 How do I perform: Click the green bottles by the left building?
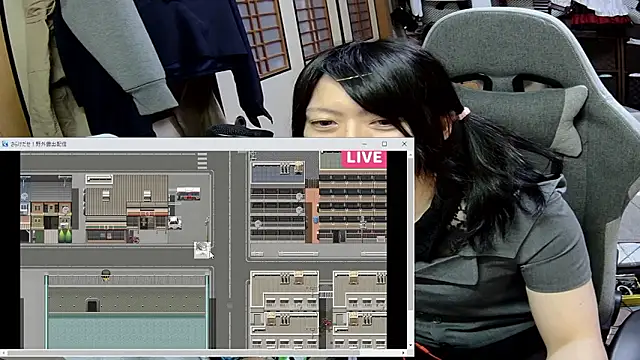pos(65,236)
